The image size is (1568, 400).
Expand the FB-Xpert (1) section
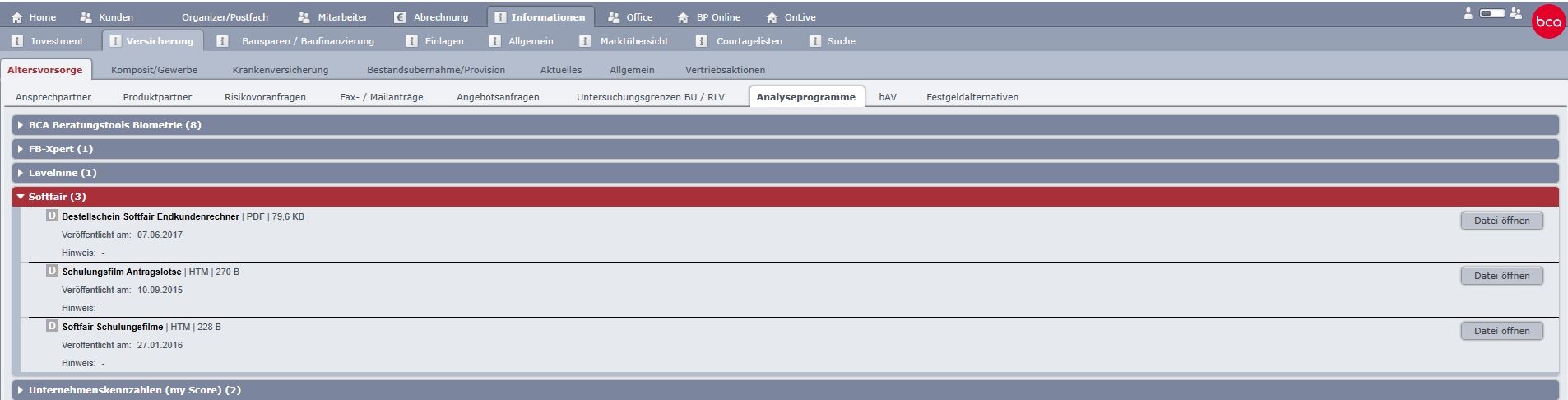click(x=786, y=149)
